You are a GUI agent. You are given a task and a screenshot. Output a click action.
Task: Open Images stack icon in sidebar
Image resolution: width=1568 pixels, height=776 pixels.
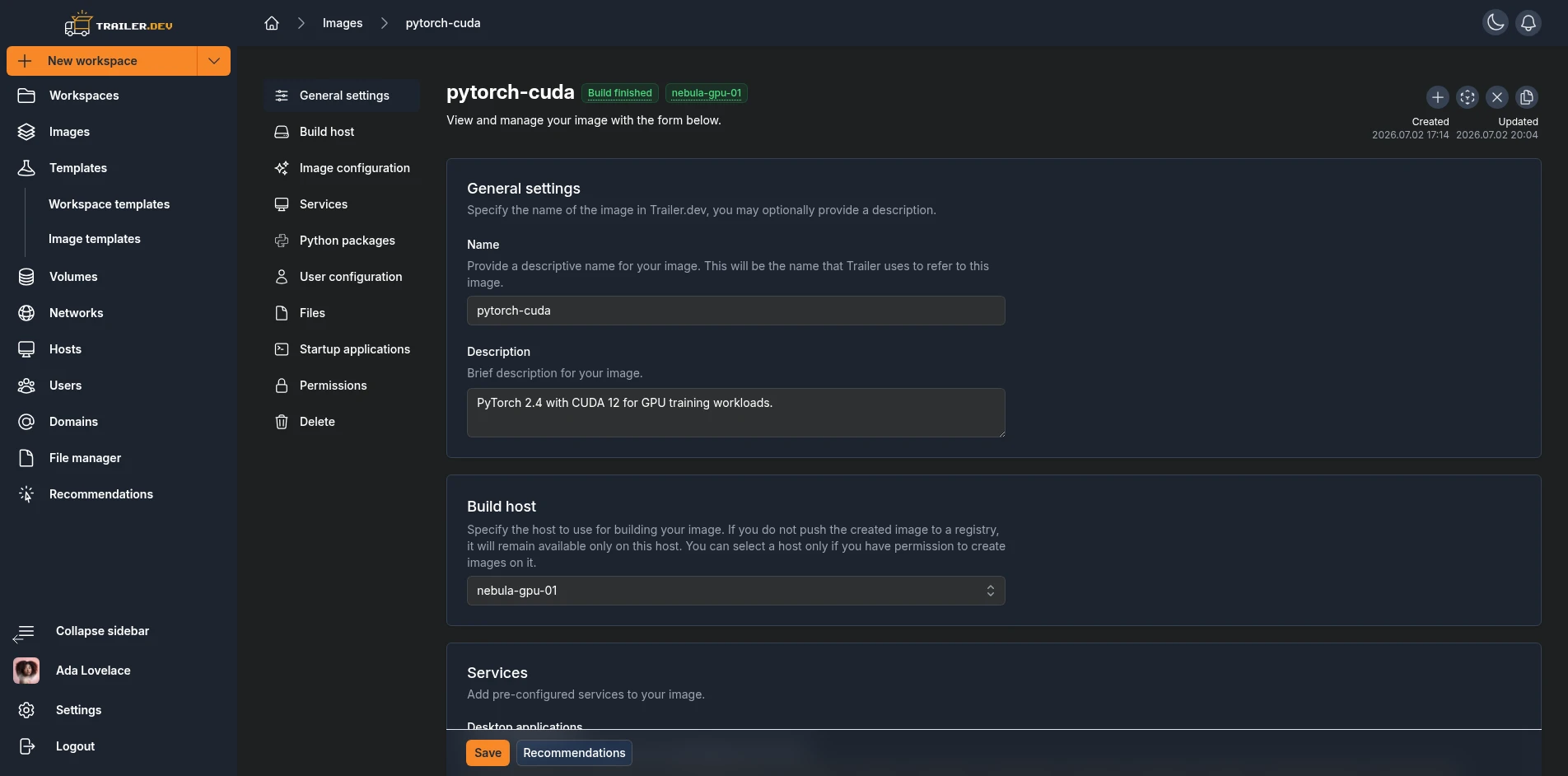[26, 132]
